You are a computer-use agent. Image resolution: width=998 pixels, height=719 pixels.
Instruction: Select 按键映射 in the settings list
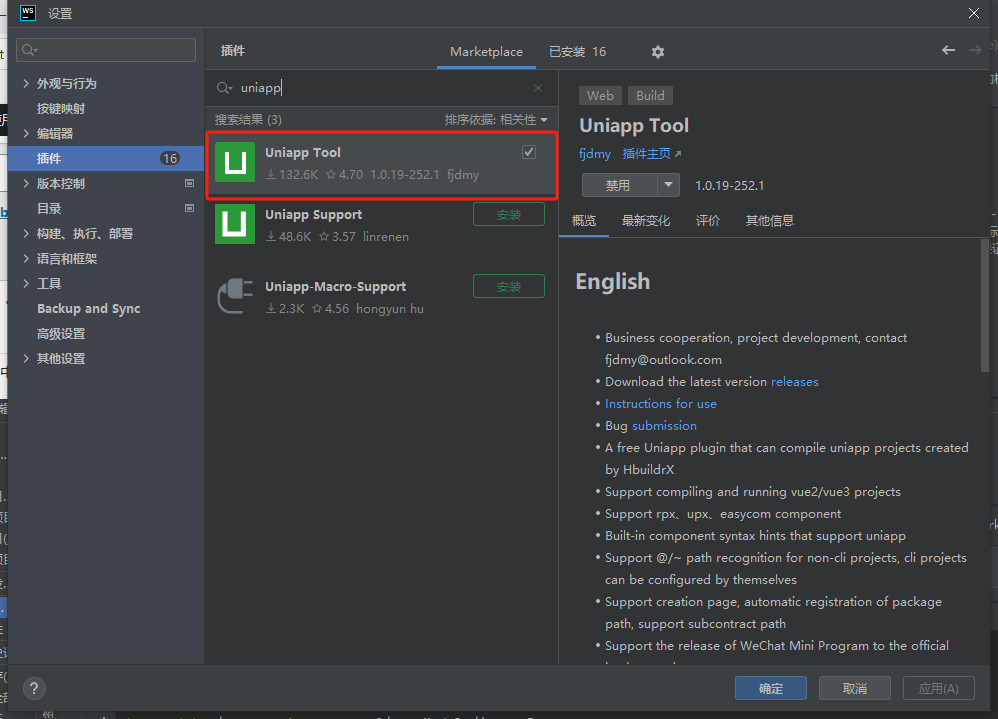[x=61, y=109]
